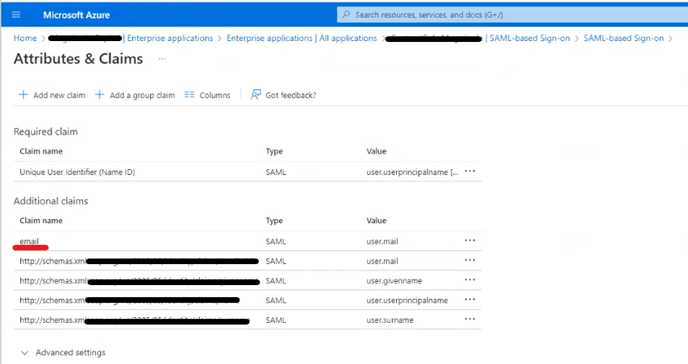The image size is (688, 364).
Task: Click Advanced settings label
Action: point(71,353)
